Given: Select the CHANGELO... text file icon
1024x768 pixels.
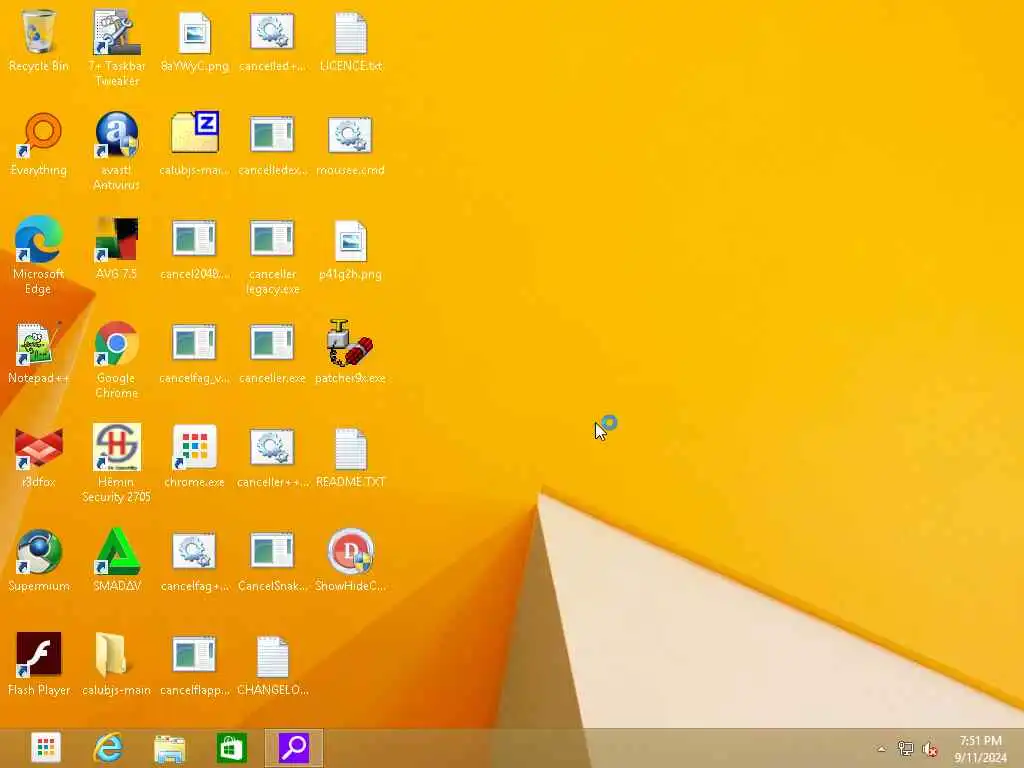Looking at the screenshot, I should point(272,656).
